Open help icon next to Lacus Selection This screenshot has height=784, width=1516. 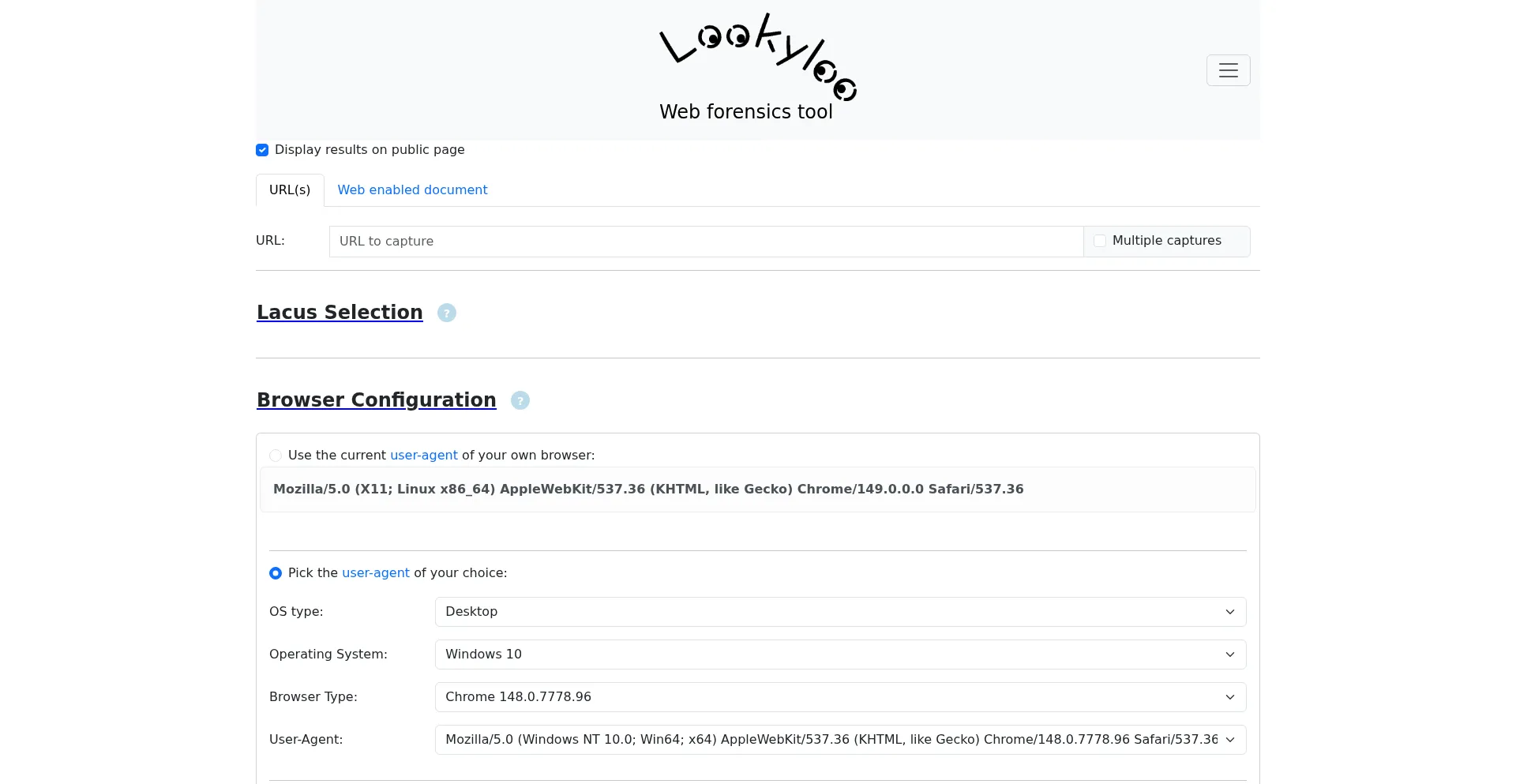[447, 313]
